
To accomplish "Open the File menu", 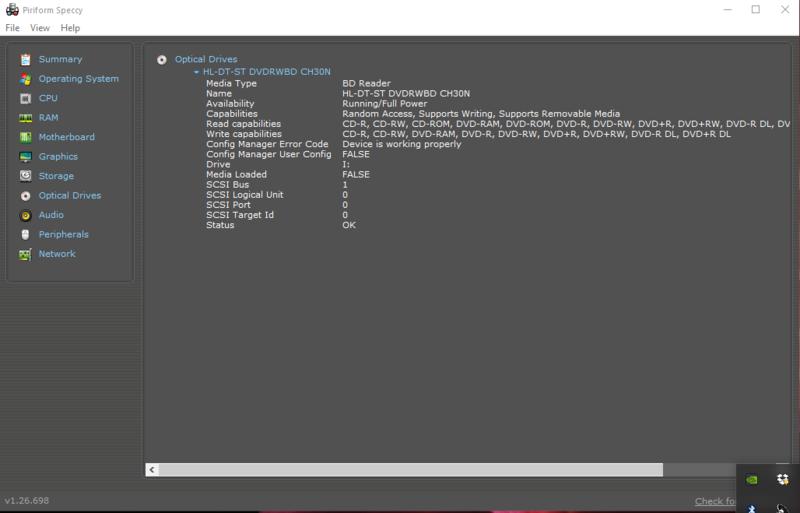I will [x=12, y=28].
